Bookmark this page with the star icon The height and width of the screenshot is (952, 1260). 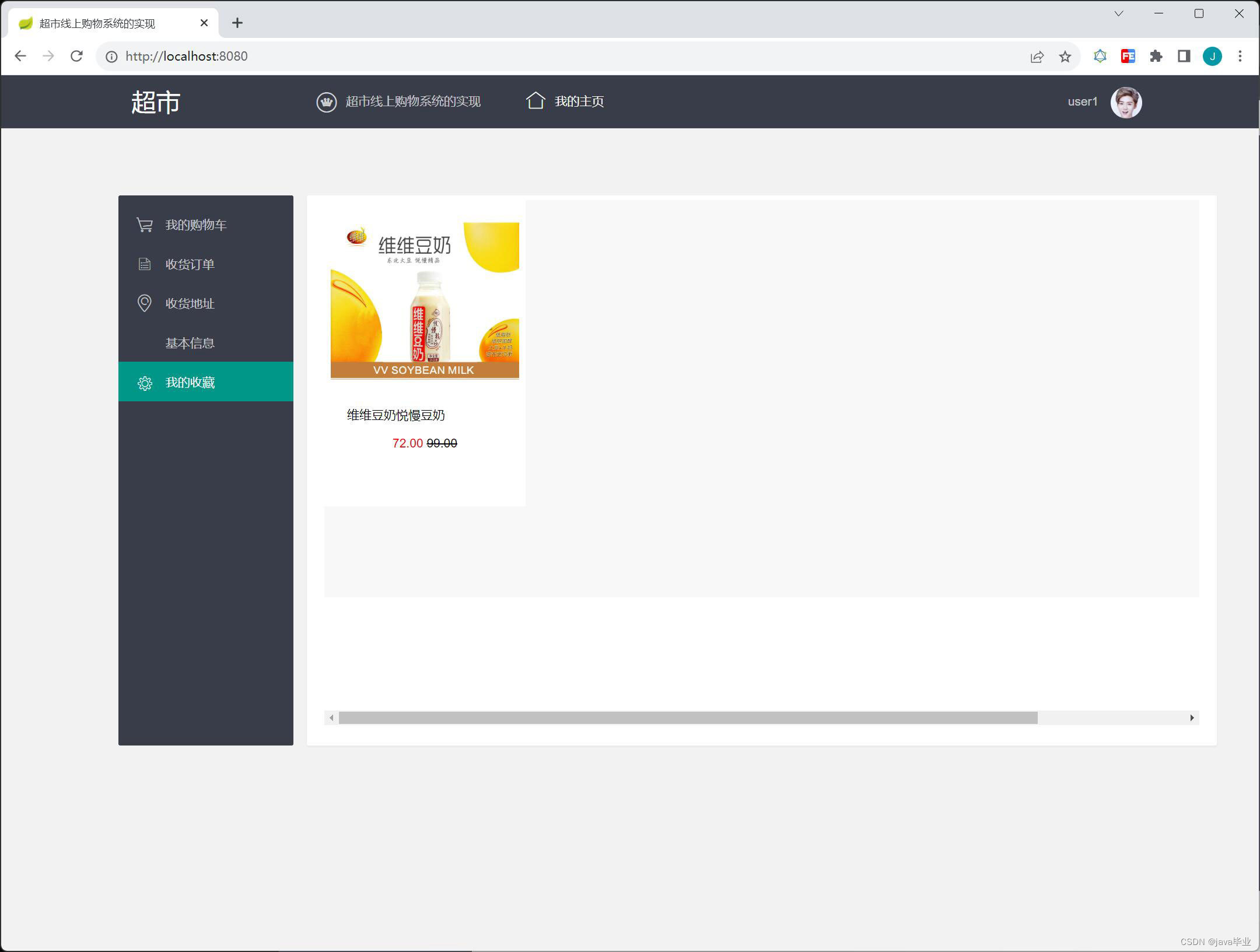pyautogui.click(x=1065, y=57)
